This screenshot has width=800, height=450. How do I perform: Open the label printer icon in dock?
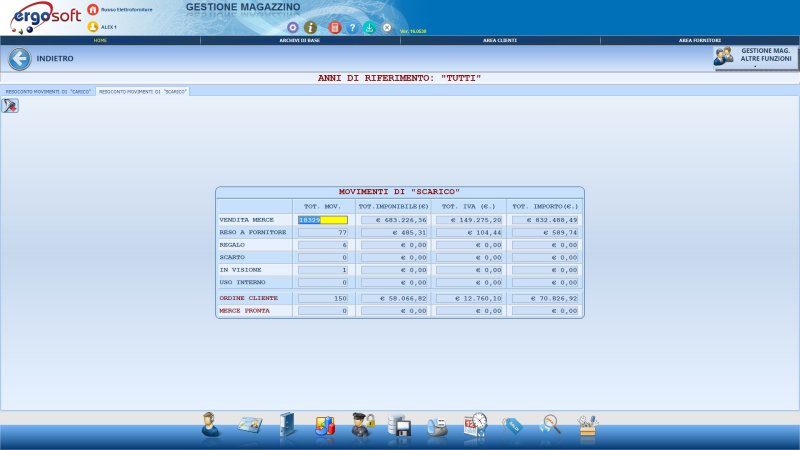437,427
